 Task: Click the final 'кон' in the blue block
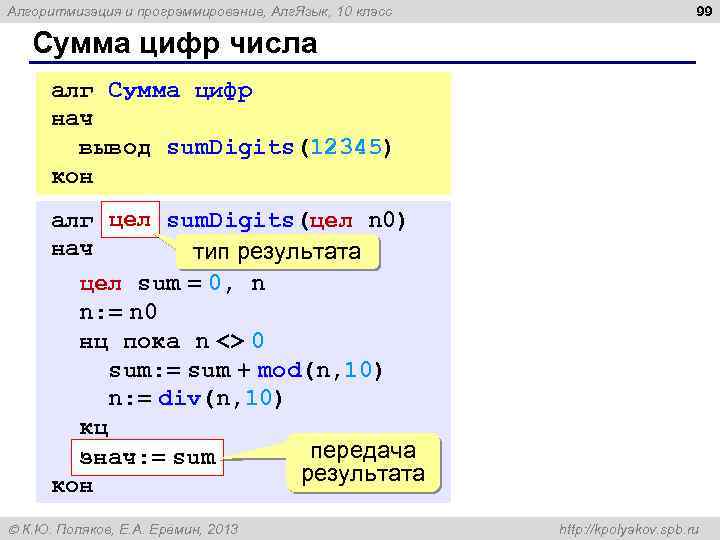tap(72, 486)
